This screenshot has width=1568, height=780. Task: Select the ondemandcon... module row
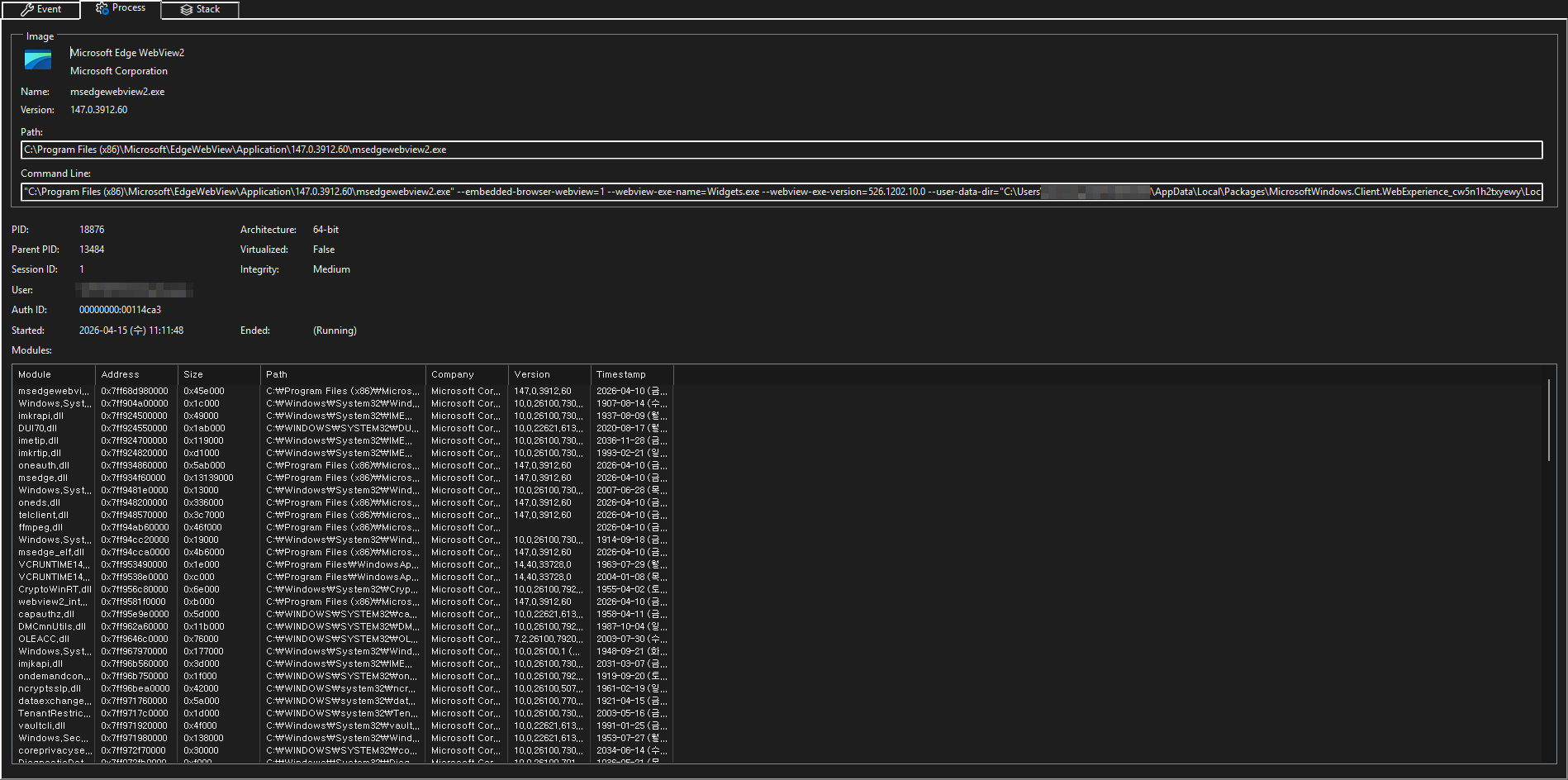click(x=343, y=676)
